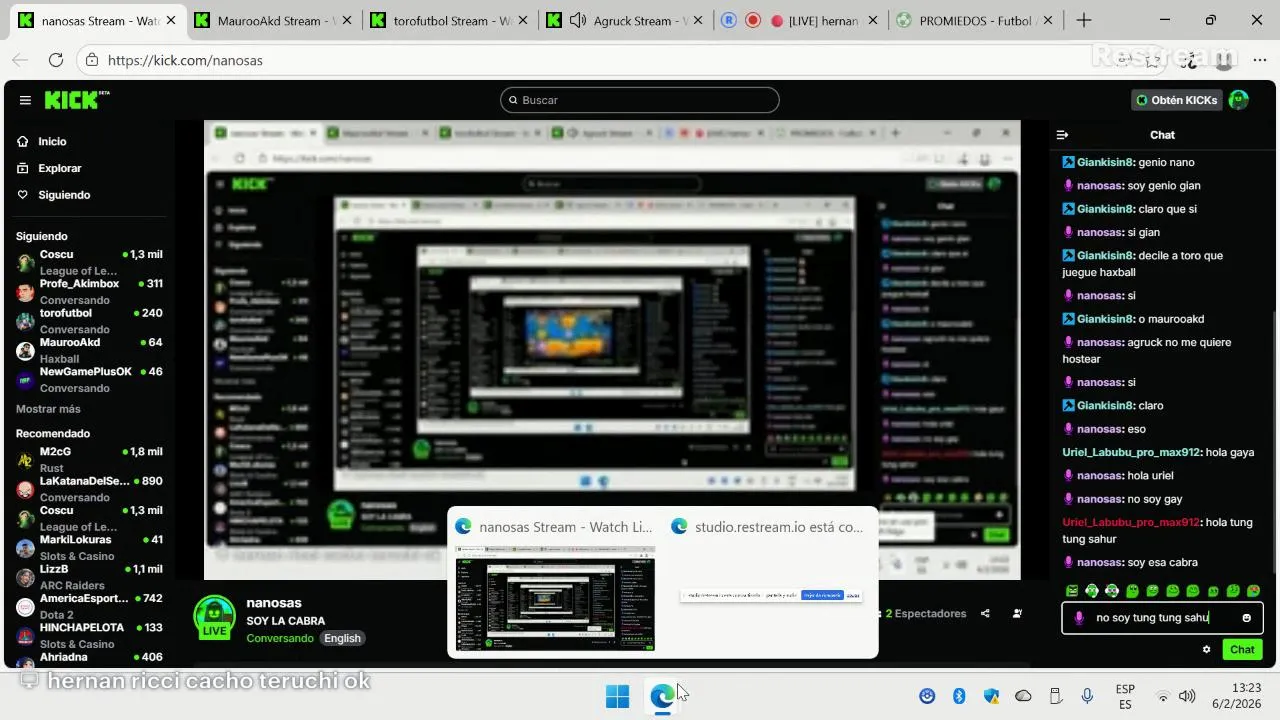Open the Kick hamburger sidebar menu
Screen dimensions: 1280x720
[25, 100]
